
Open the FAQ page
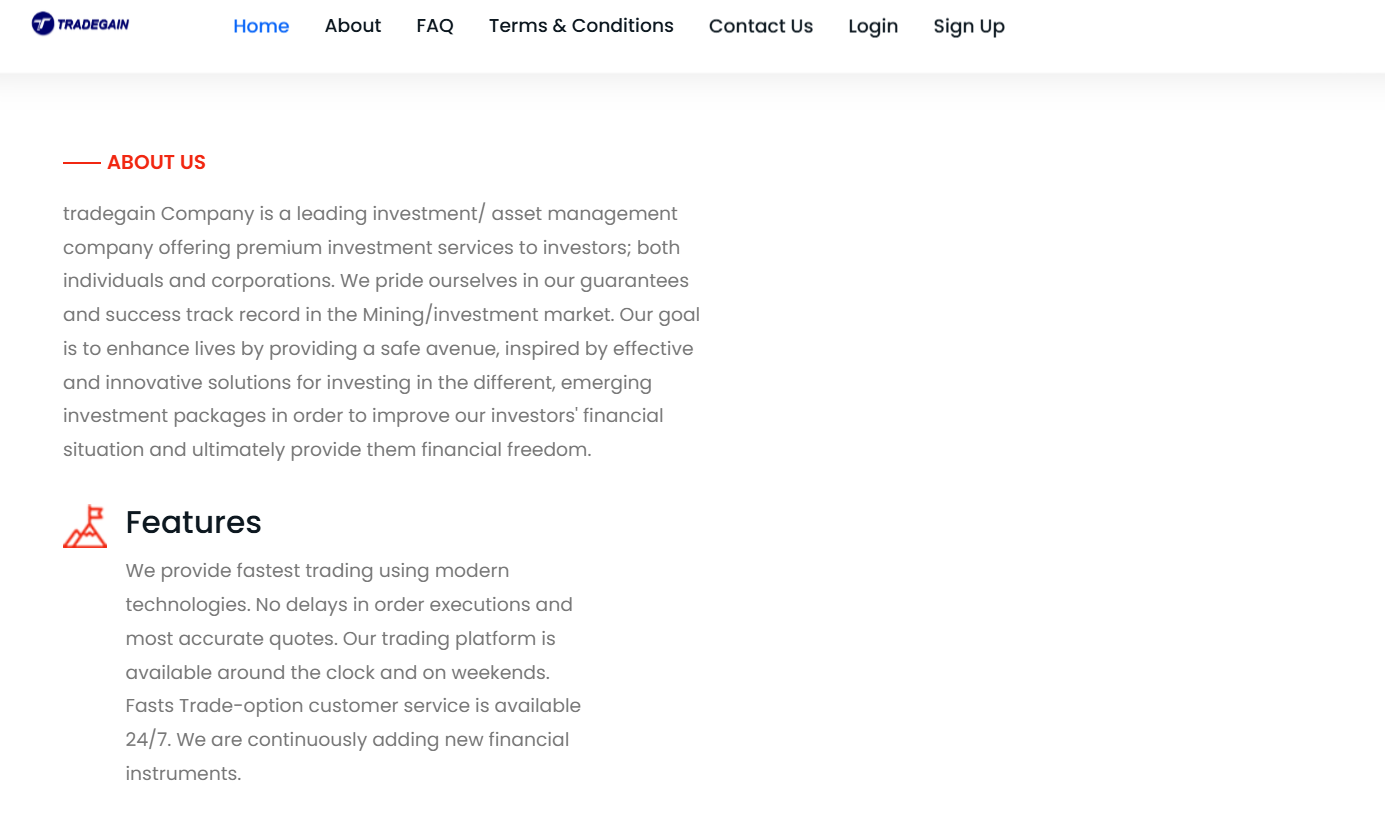[x=435, y=26]
